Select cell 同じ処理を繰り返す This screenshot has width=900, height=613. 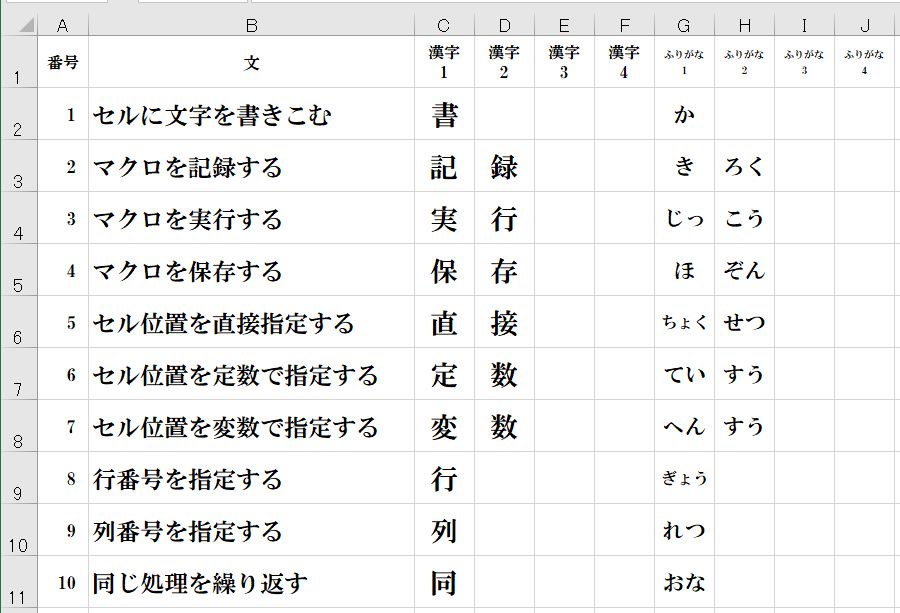tap(251, 581)
